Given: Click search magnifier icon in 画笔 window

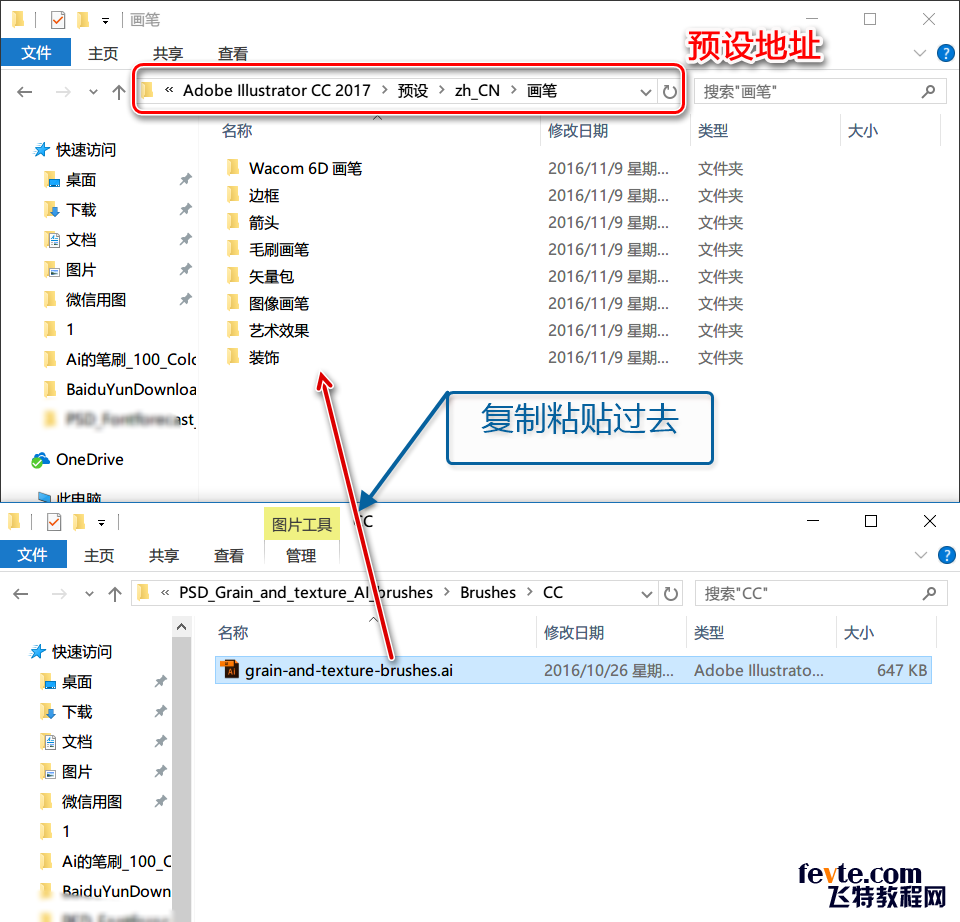Looking at the screenshot, I should (929, 92).
